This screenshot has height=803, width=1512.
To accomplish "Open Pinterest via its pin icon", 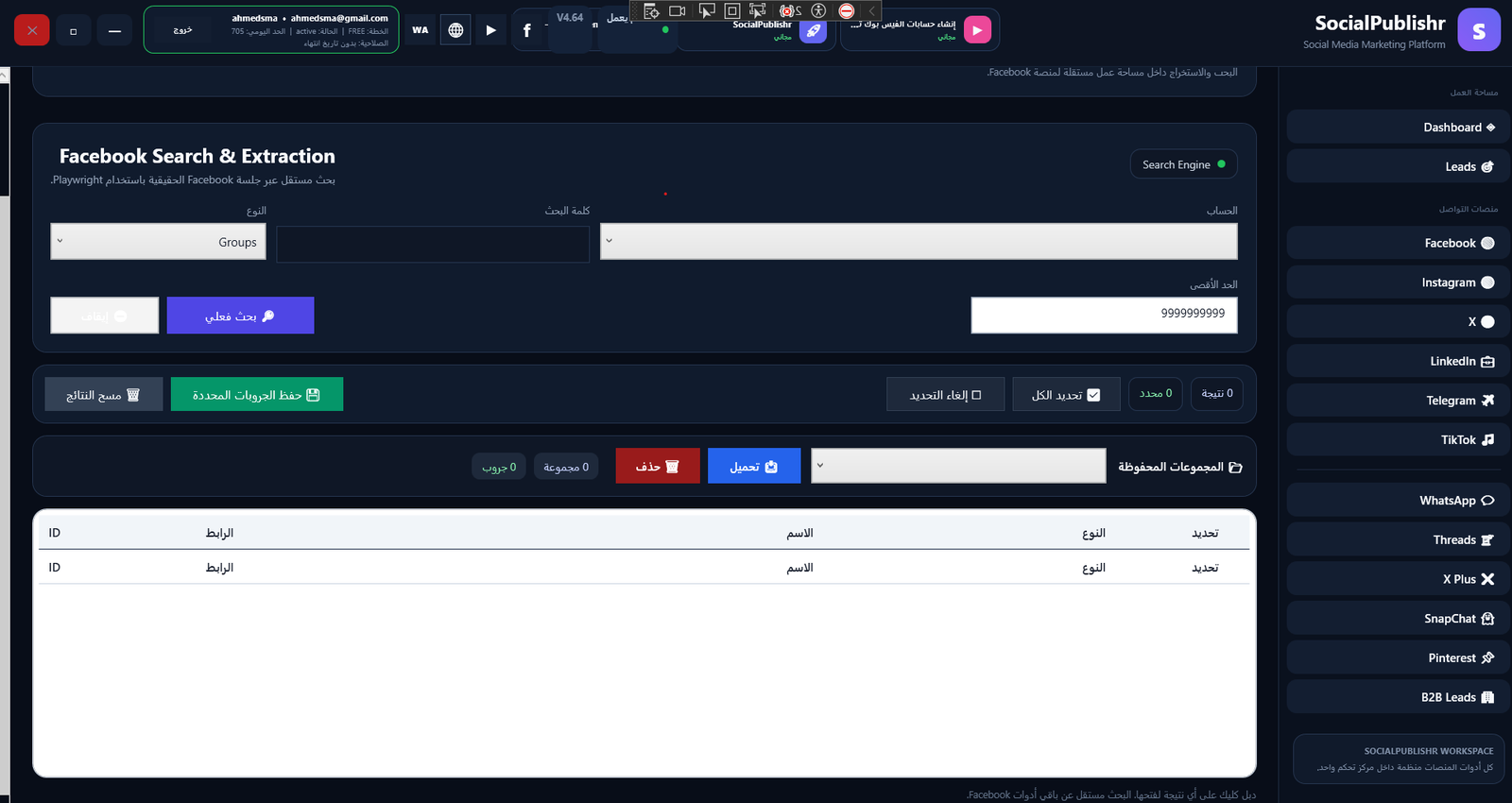I will (x=1487, y=658).
